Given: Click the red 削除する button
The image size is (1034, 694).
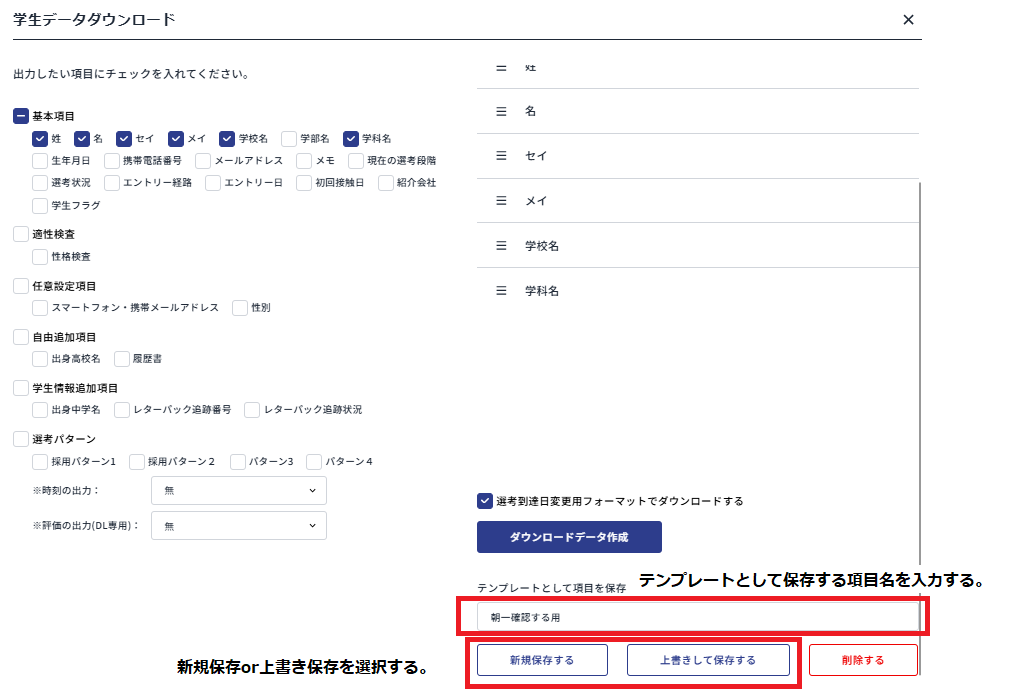Looking at the screenshot, I should (863, 659).
